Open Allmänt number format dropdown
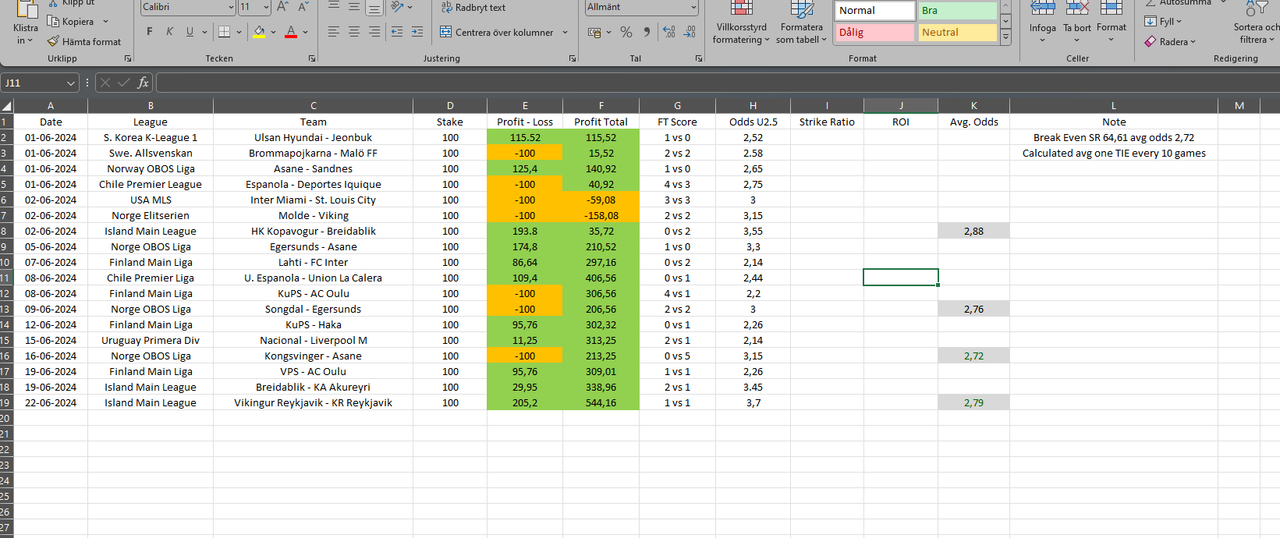 pos(693,7)
